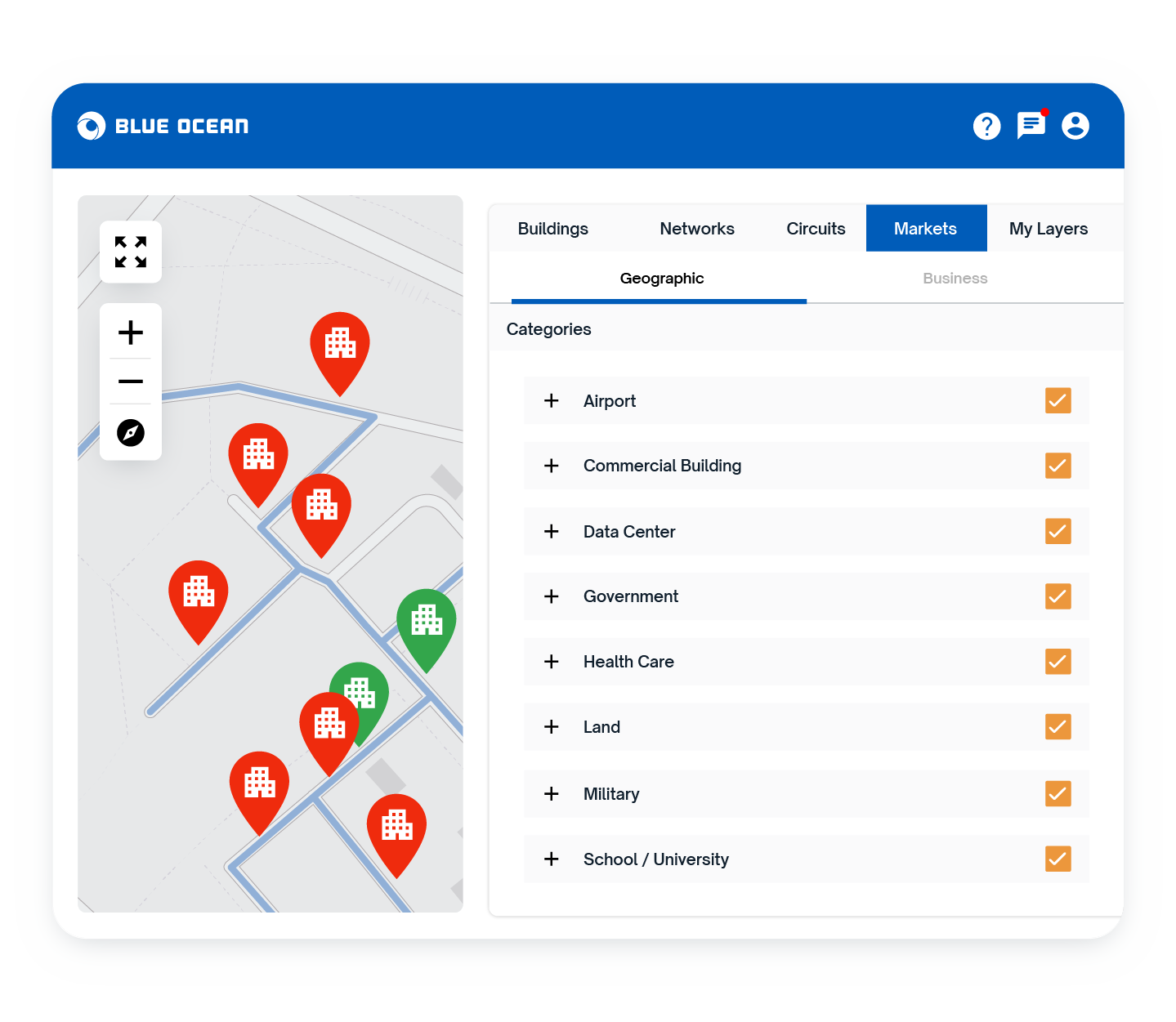Screen dimensions: 1176x1022
Task: Switch to the Business sub-tab
Action: tap(955, 278)
